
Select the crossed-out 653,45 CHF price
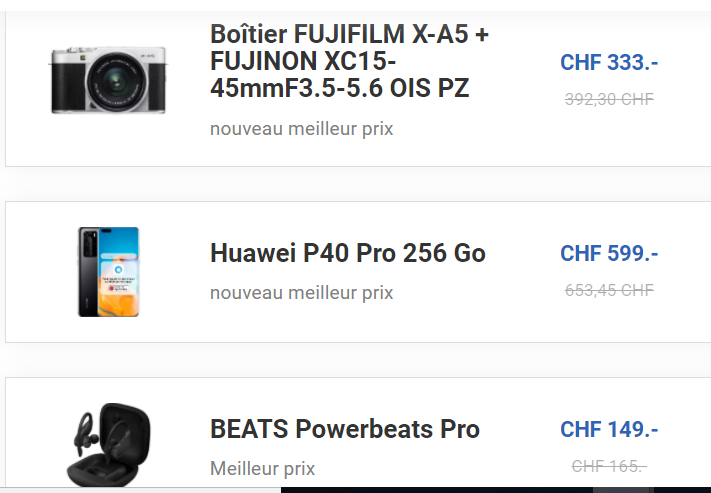609,290
